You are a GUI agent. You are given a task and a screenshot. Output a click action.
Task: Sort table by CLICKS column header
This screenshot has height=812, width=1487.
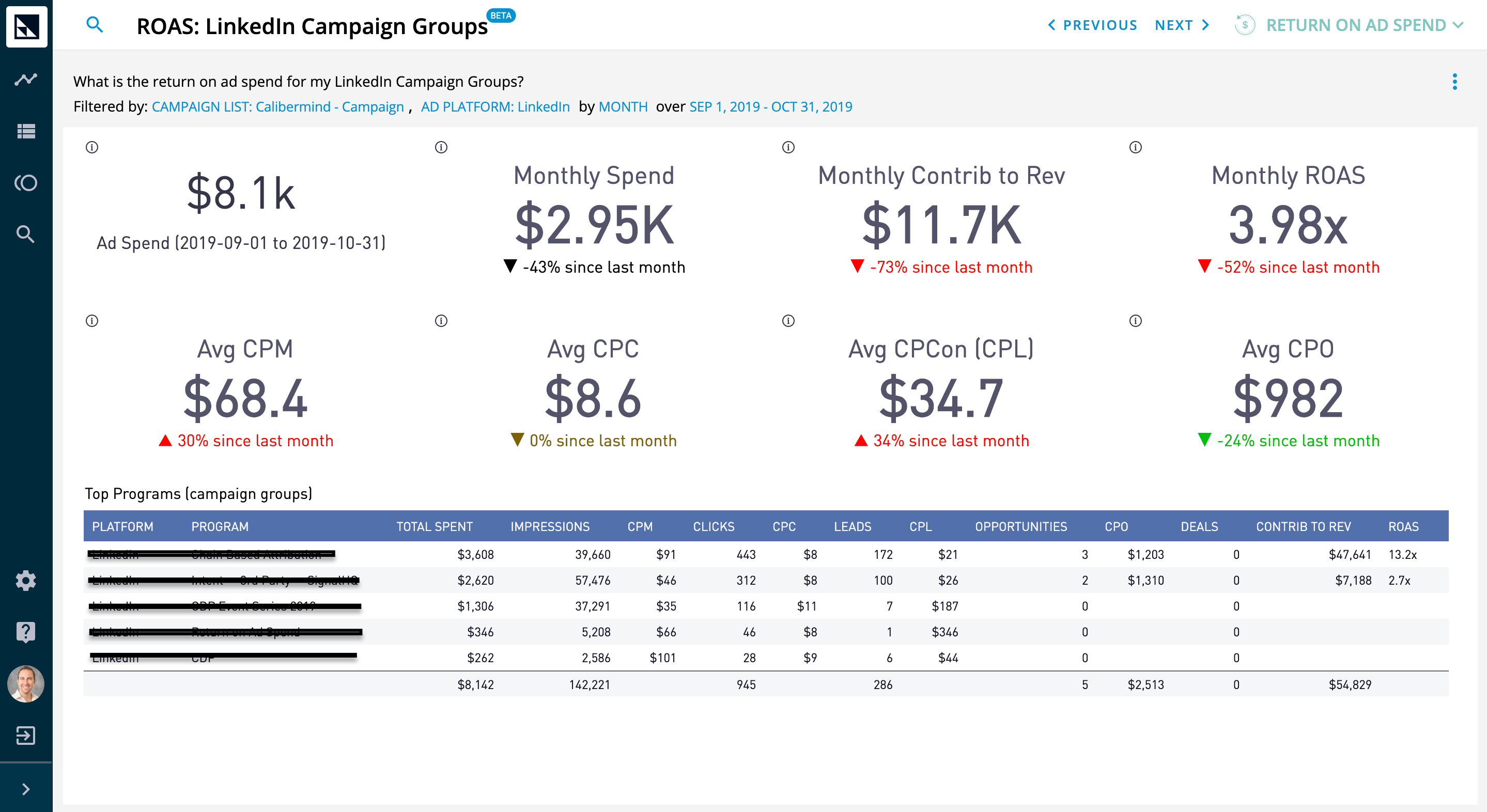tap(714, 526)
